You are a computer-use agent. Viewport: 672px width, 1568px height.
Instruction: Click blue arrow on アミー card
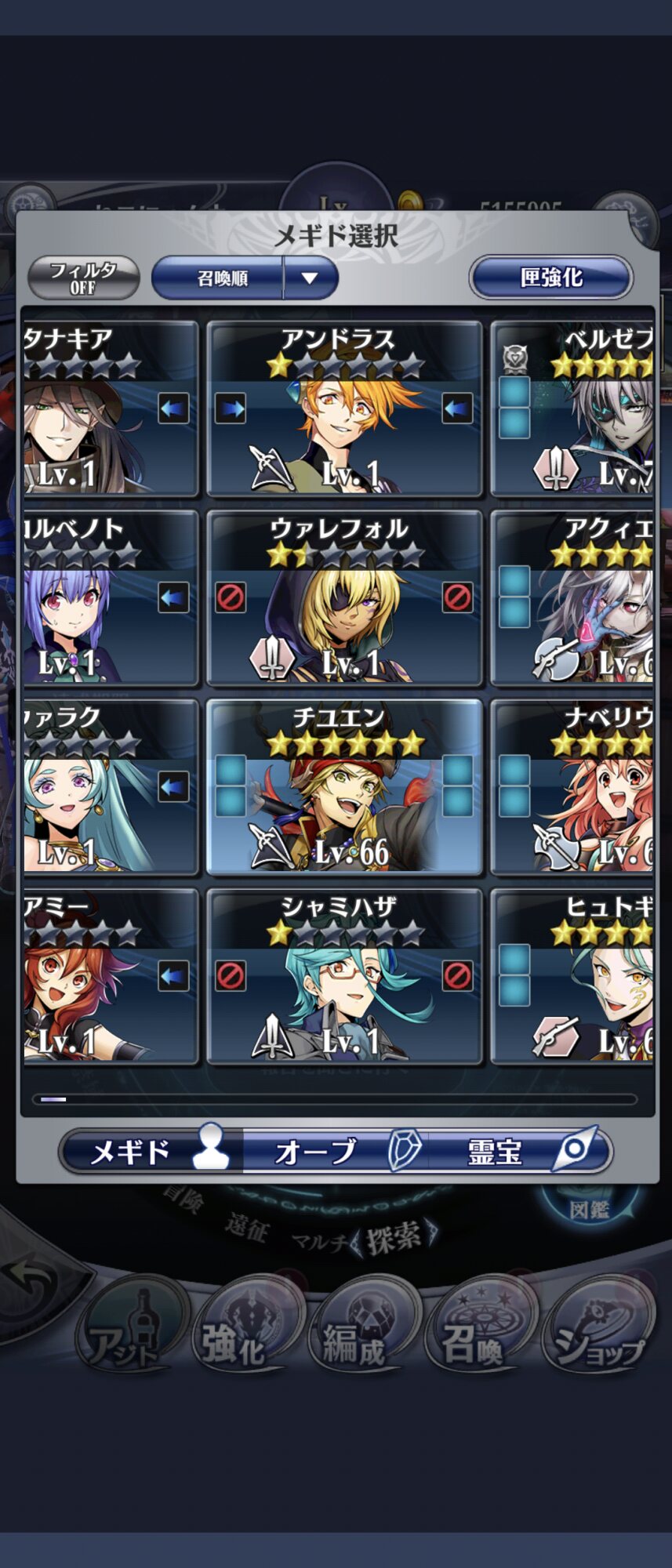(173, 976)
